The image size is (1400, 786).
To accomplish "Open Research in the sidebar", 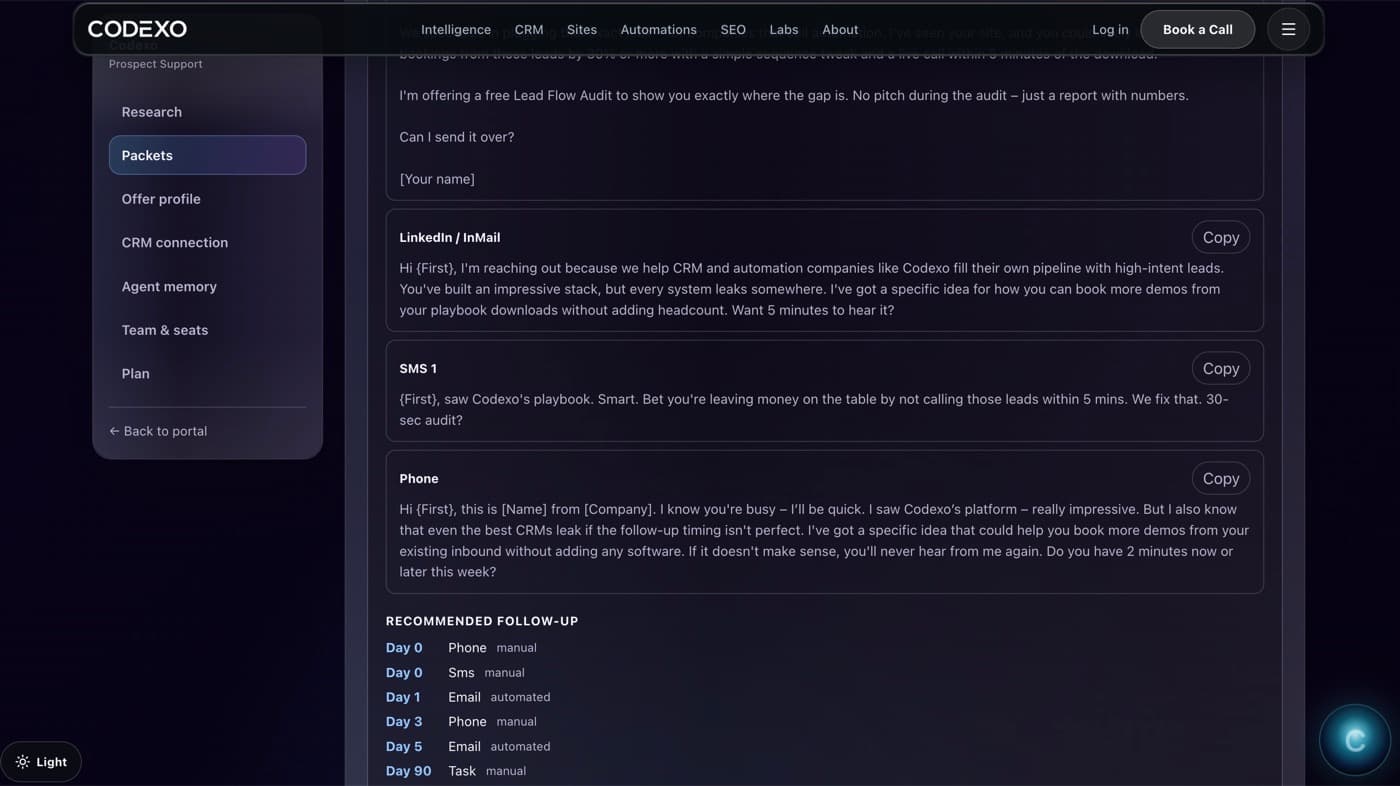I will tap(207, 112).
